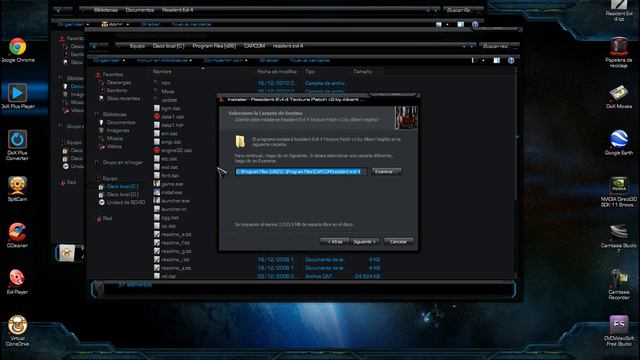The width and height of the screenshot is (640, 360).
Task: Select the Movie folder in file list
Action: (168, 91)
